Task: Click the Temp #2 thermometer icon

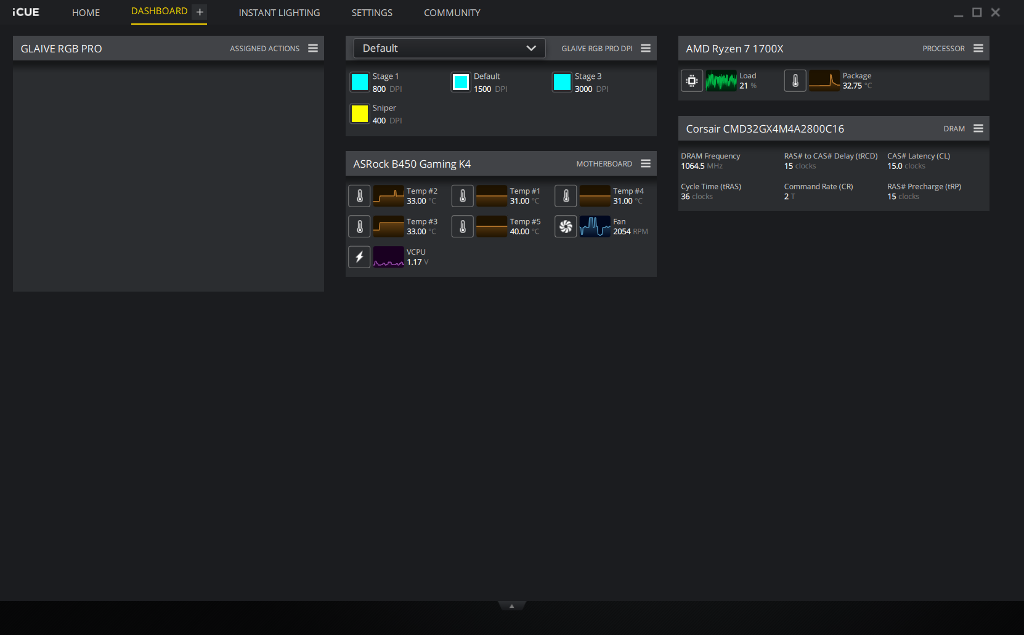Action: point(359,196)
